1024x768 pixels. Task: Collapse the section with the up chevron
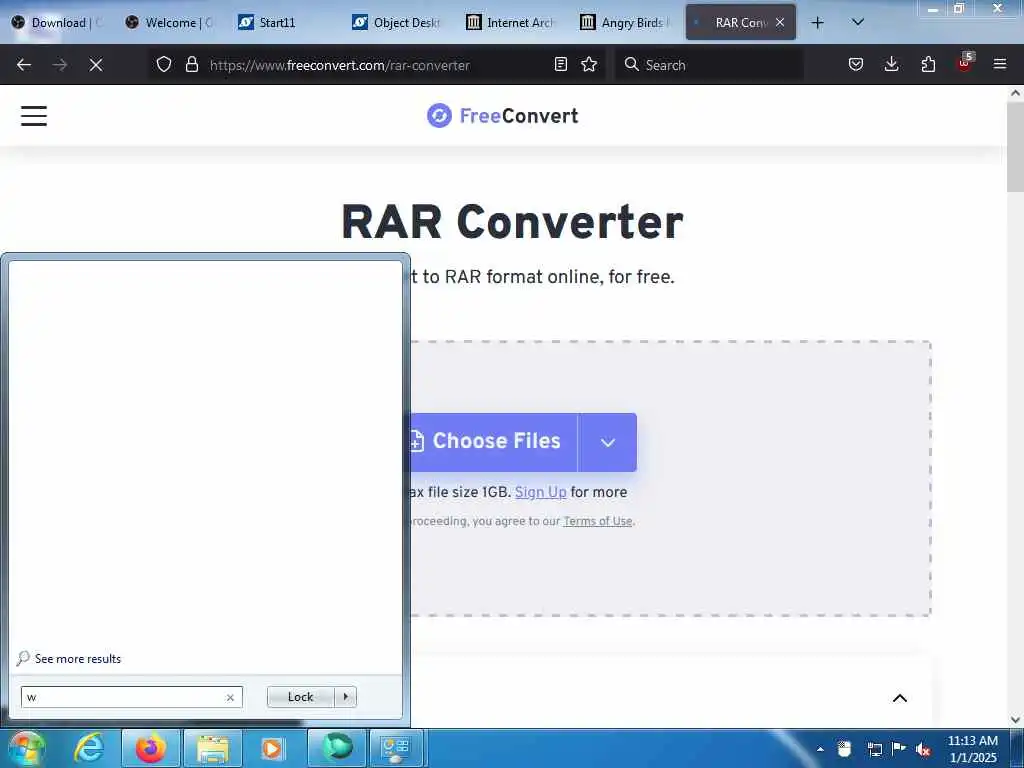(x=900, y=698)
